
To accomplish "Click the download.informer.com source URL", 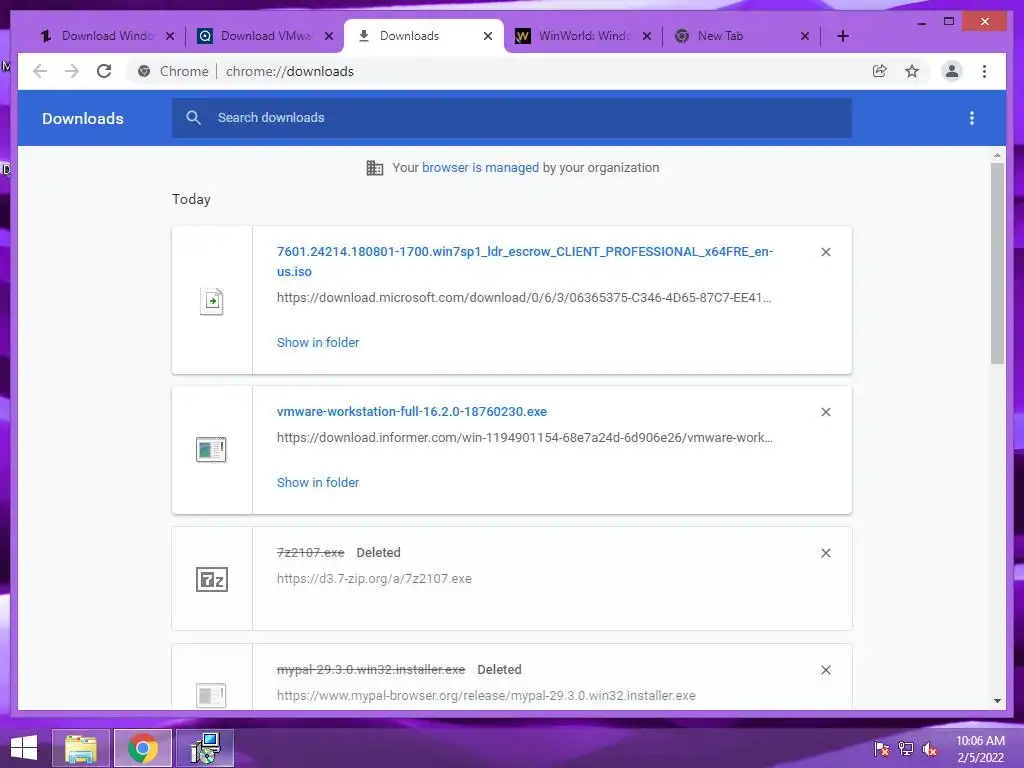I will [x=524, y=438].
